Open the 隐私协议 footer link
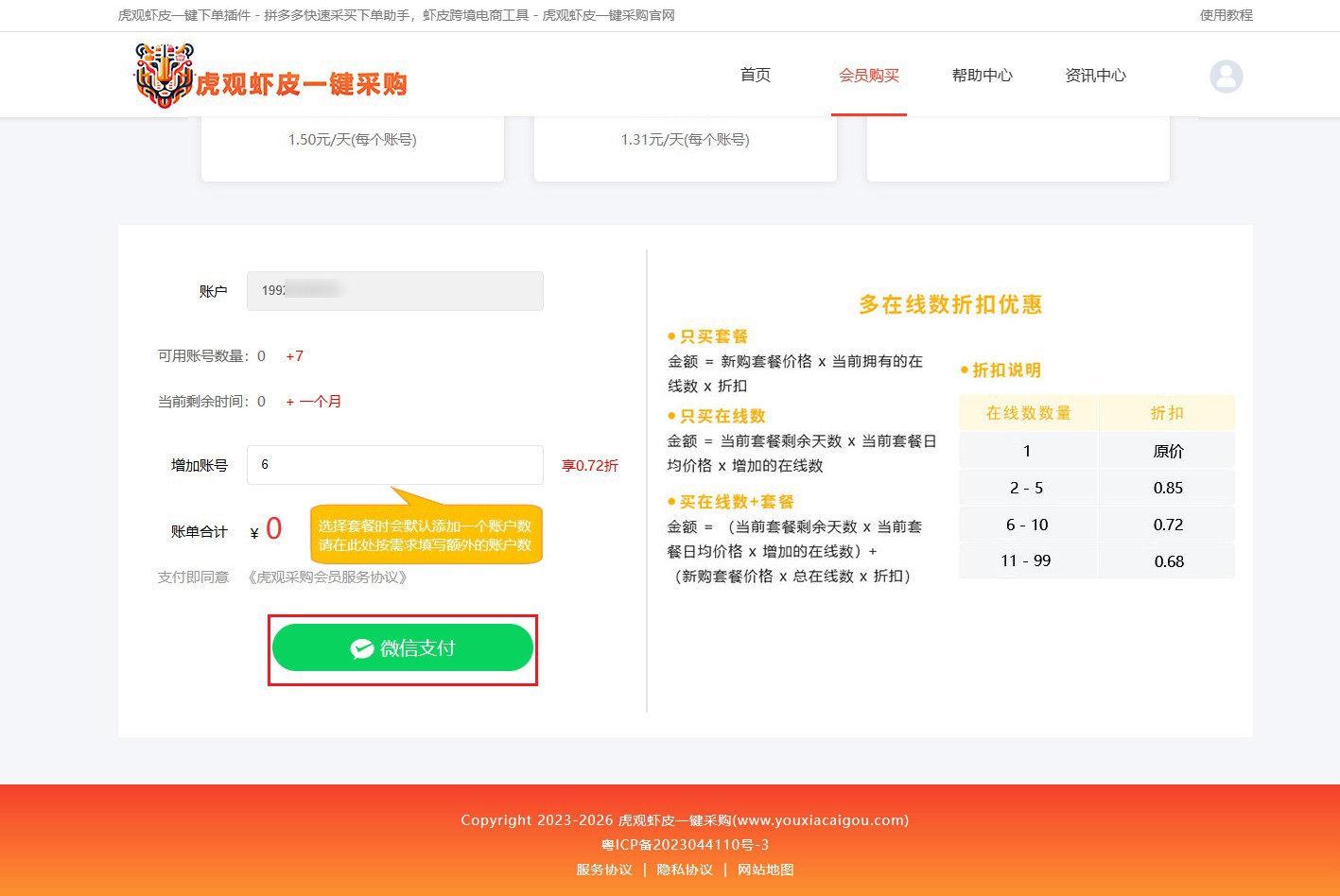The height and width of the screenshot is (896, 1340). 685,870
